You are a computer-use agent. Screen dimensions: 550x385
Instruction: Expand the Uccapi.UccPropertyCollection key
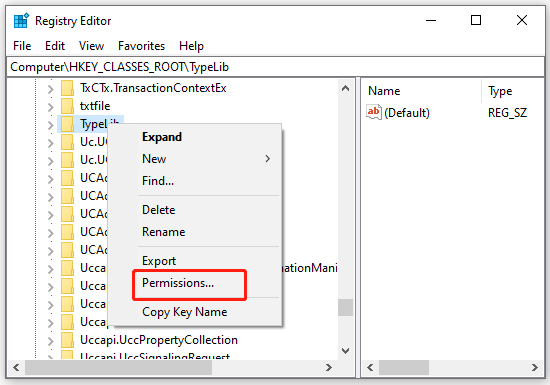pos(51,341)
